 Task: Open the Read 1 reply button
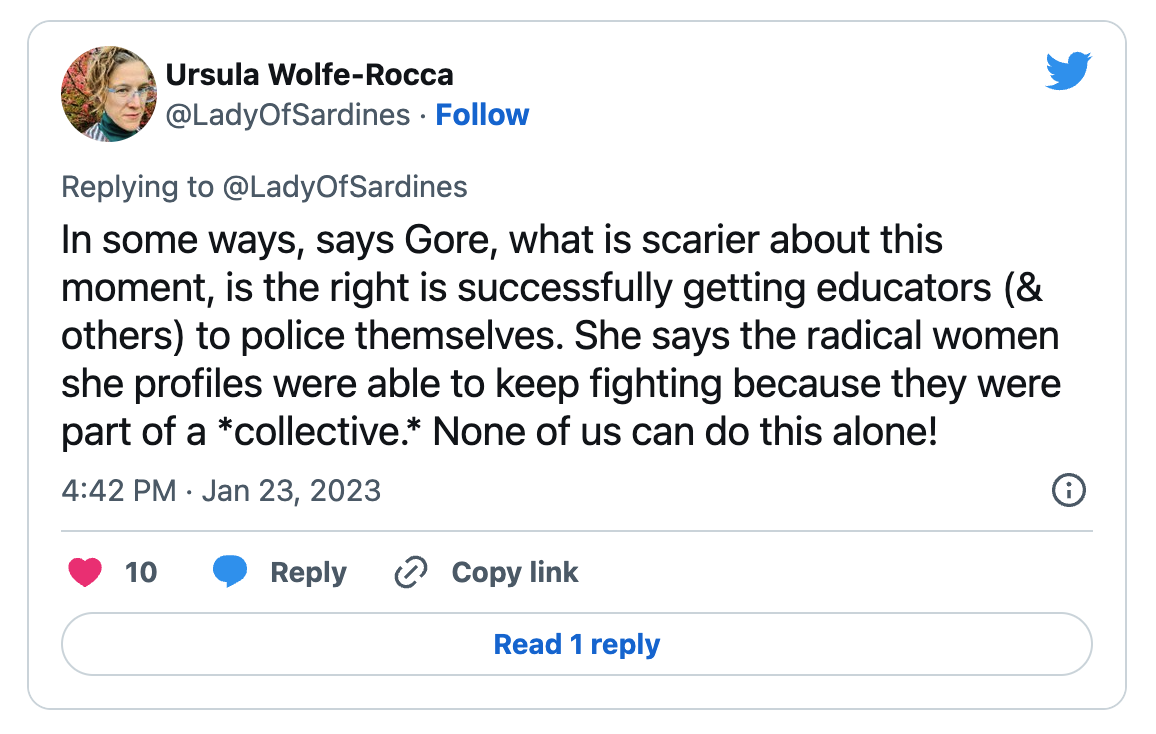577,644
